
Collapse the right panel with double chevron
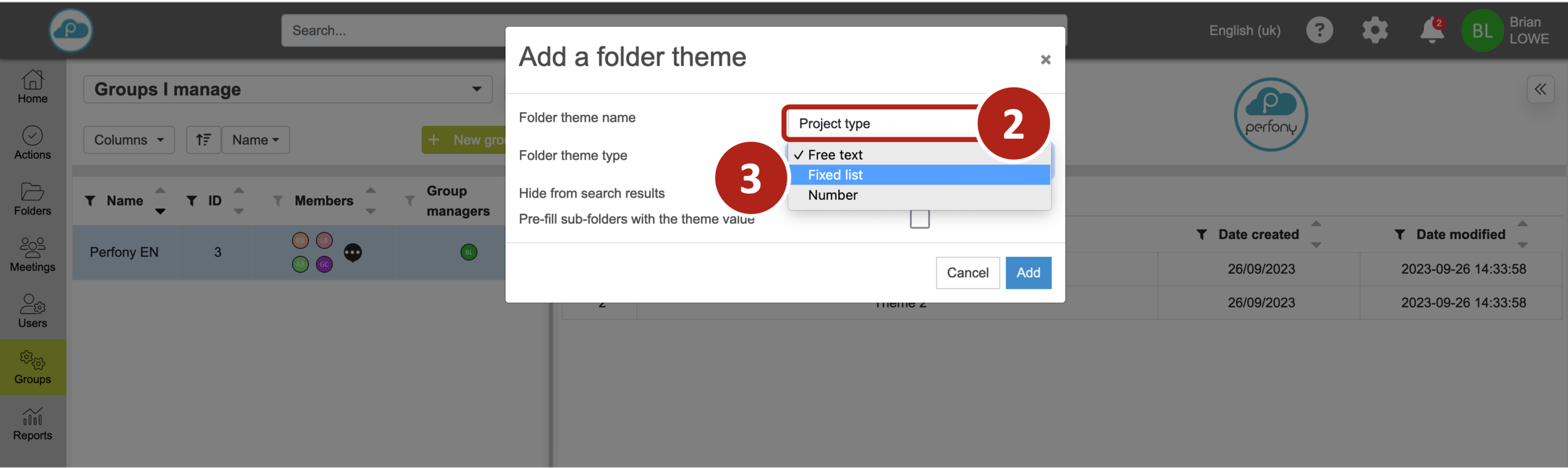[1540, 89]
